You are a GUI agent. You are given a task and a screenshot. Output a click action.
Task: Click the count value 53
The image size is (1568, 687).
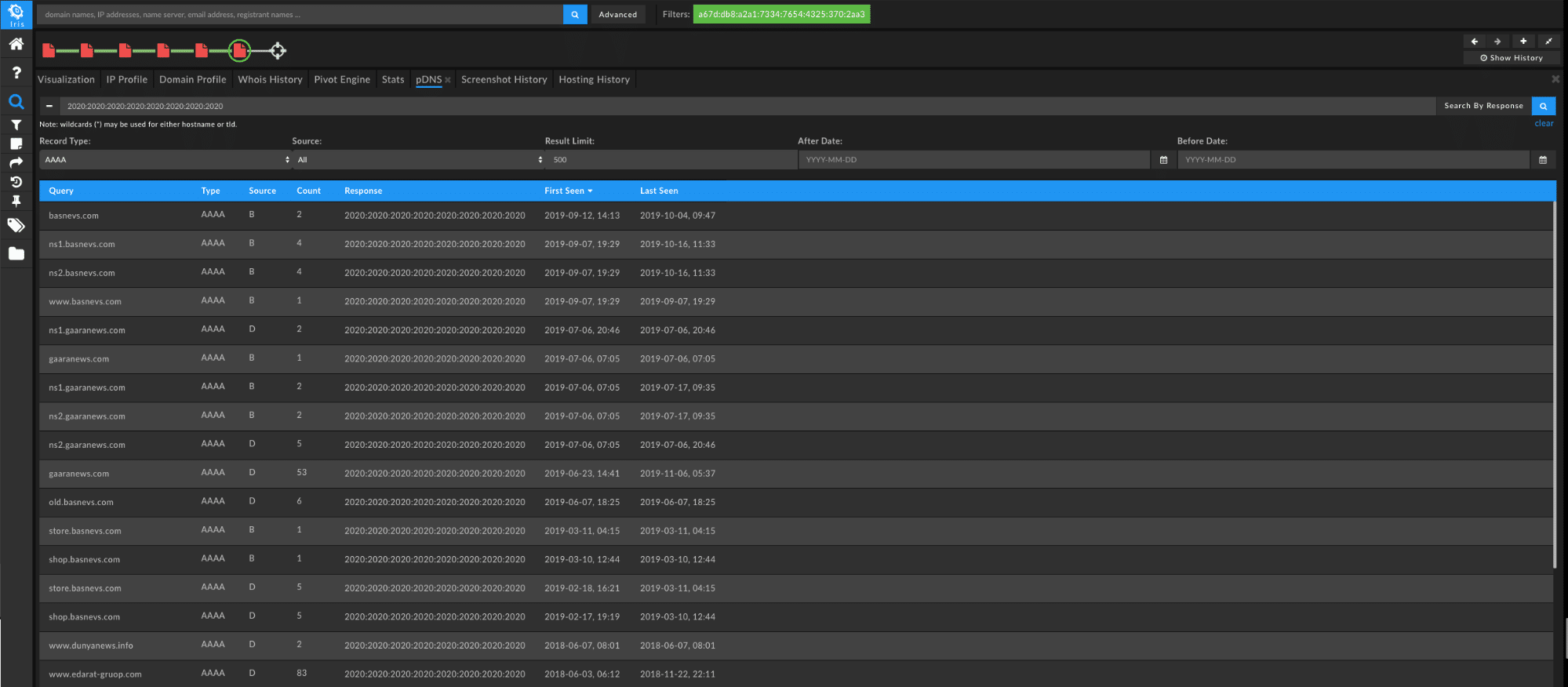pos(302,473)
